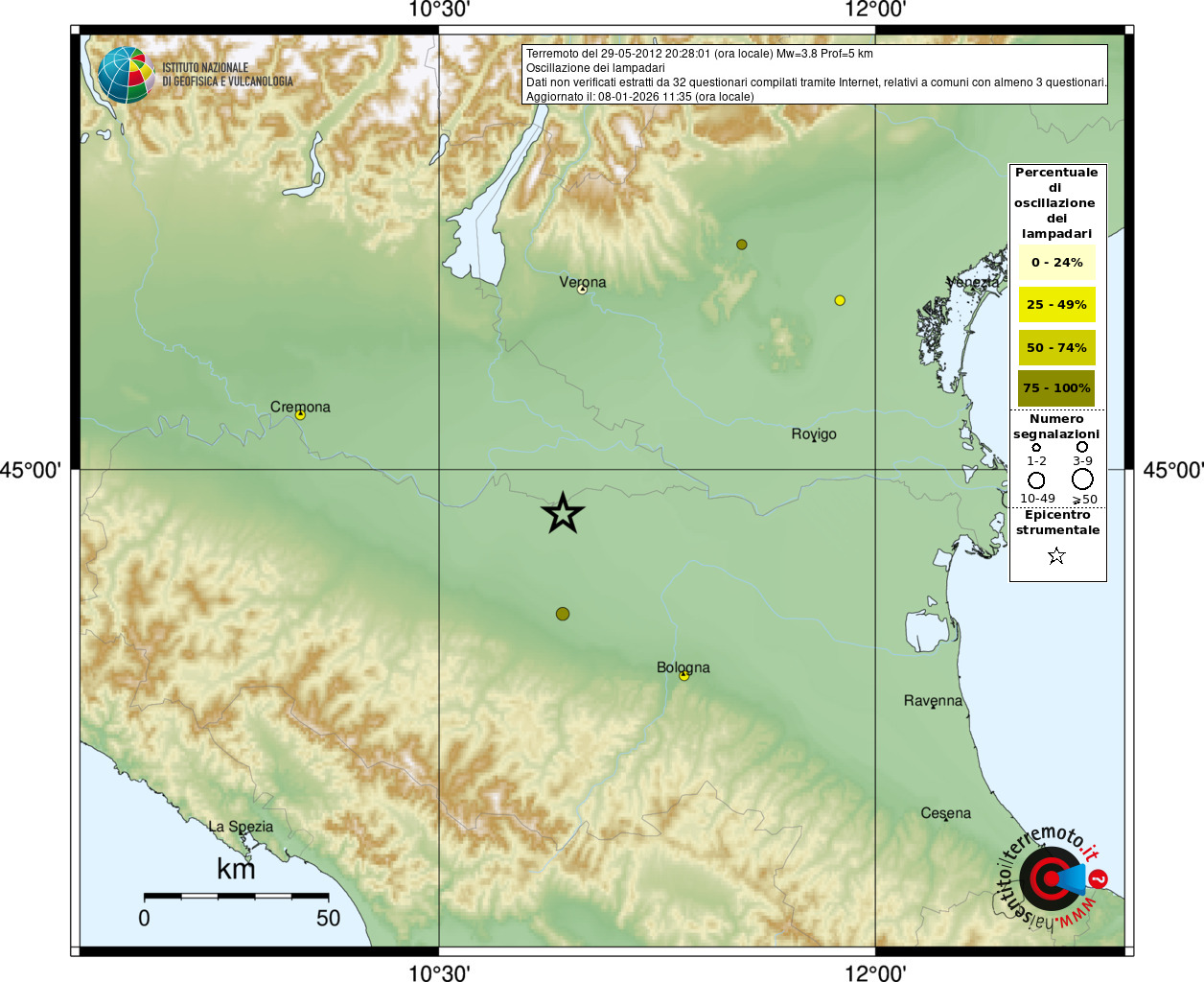
Task: Click the Verona city marker
Action: pyautogui.click(x=582, y=289)
